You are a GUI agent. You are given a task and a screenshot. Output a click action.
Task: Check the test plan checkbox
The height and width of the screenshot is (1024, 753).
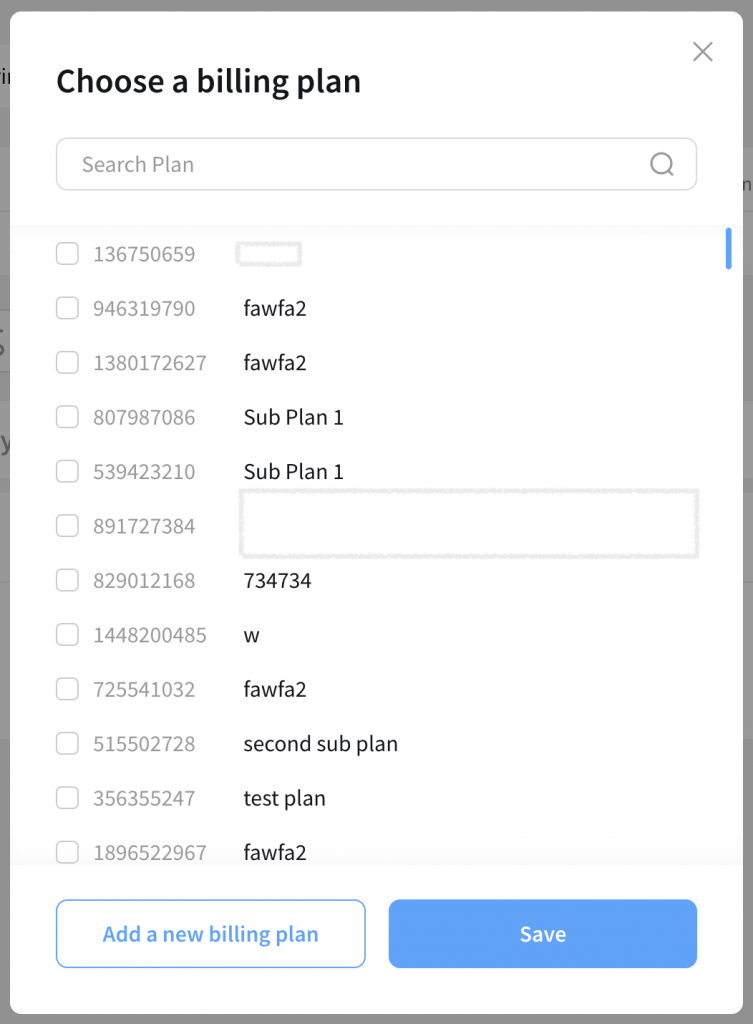click(x=67, y=798)
